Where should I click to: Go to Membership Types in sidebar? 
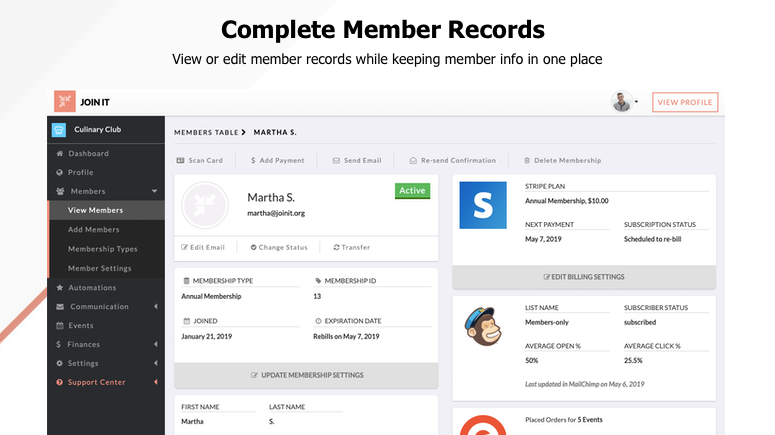coord(102,249)
